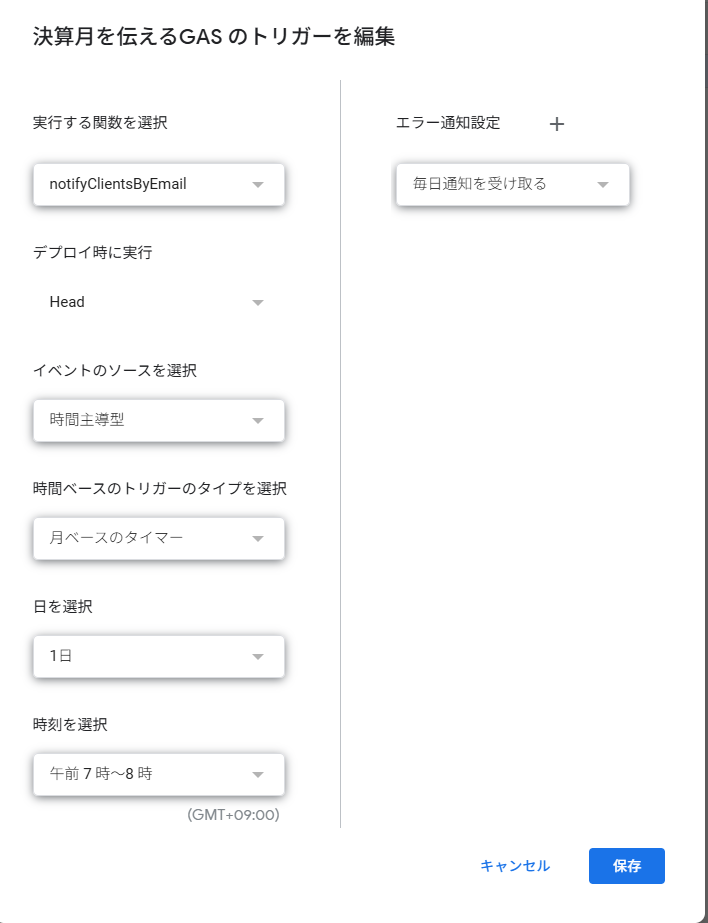The width and height of the screenshot is (708, 923).
Task: Click the arrow icon beside Head
Action: click(x=258, y=302)
